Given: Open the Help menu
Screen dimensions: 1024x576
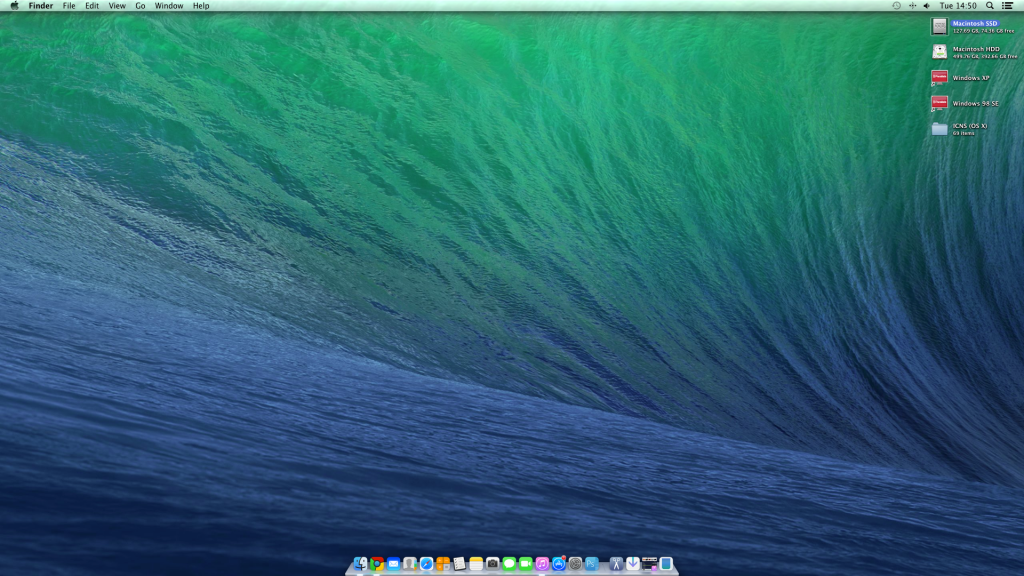Looking at the screenshot, I should (x=200, y=6).
